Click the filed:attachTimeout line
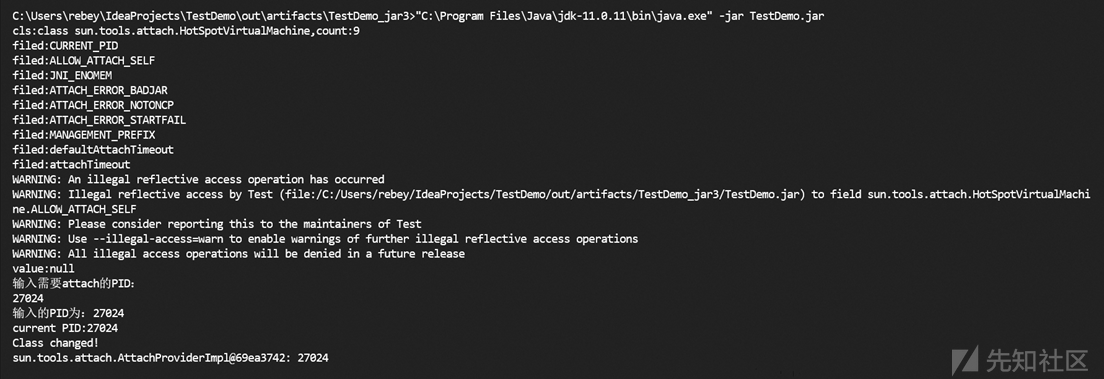This screenshot has height=379, width=1104. 71,164
